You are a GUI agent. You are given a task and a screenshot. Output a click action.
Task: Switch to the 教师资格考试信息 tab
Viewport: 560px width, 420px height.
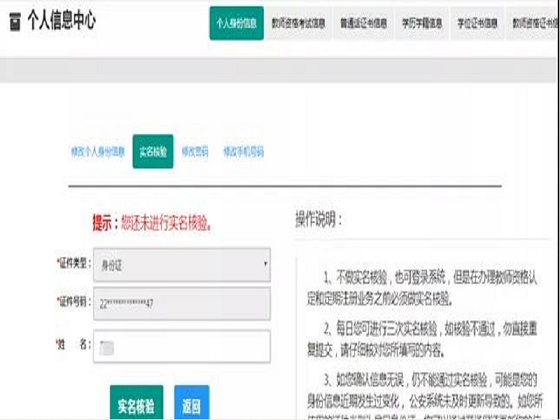pyautogui.click(x=298, y=23)
